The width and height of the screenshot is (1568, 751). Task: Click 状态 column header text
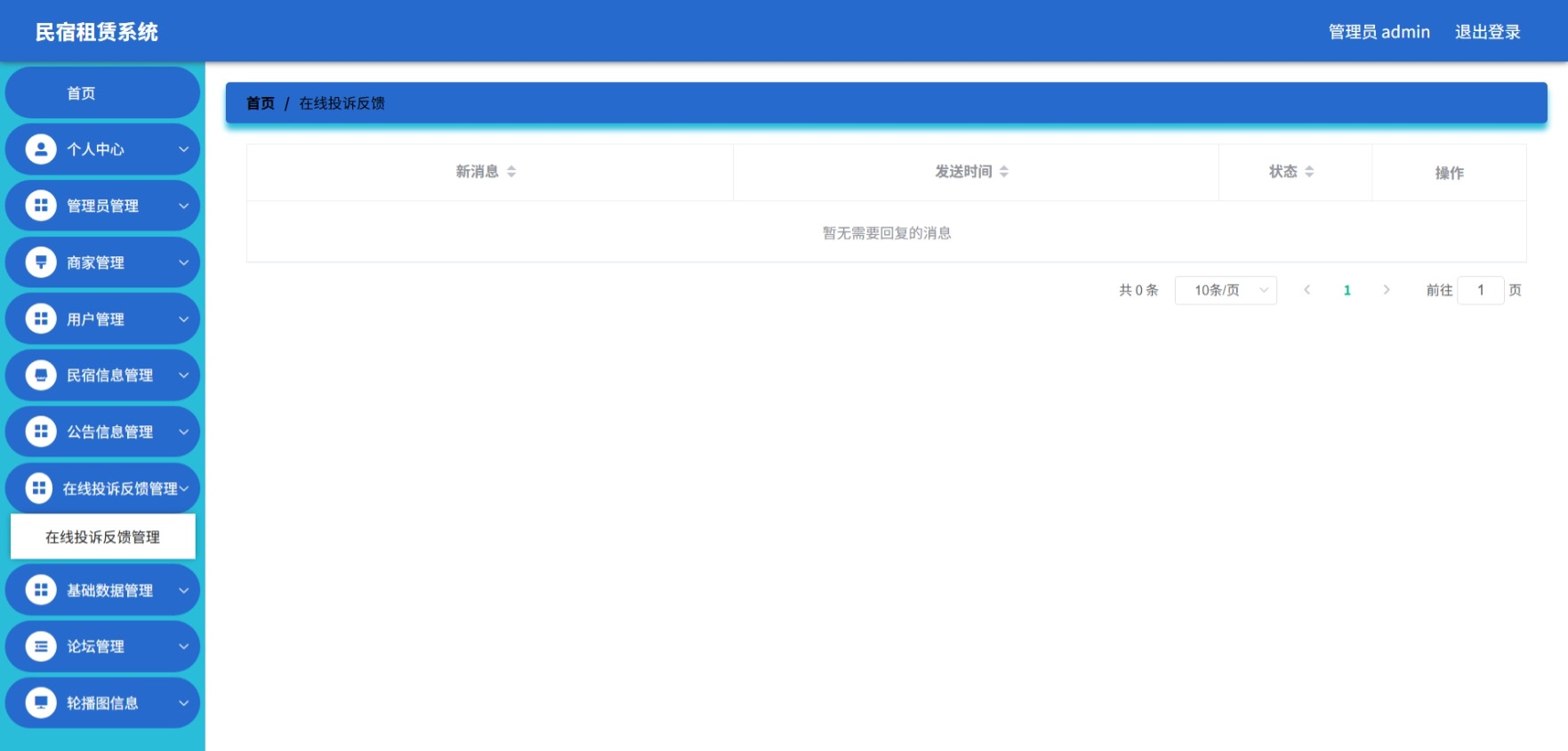(1283, 172)
